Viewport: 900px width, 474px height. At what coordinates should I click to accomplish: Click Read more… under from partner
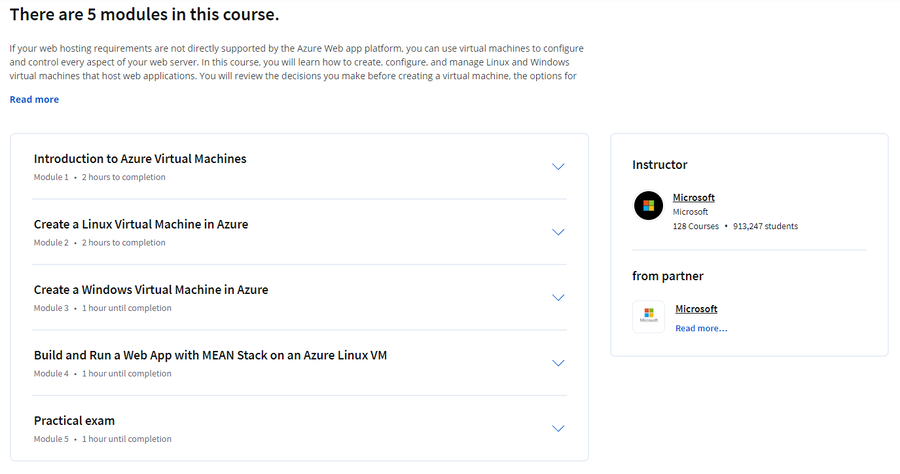click(701, 328)
